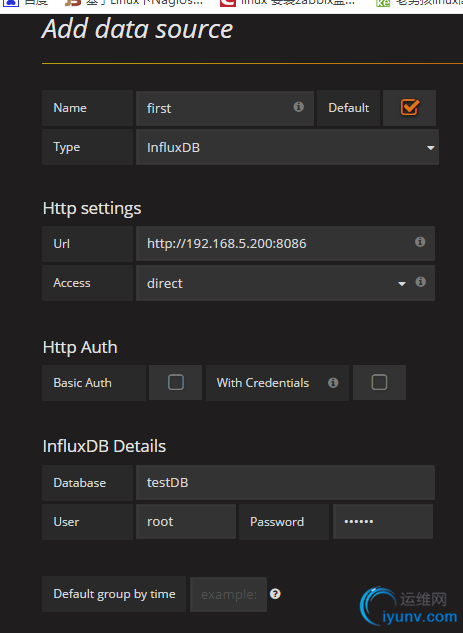Viewport: 463px width, 633px height.
Task: Open the Type dropdown showing InfluxDB
Action: point(287,147)
